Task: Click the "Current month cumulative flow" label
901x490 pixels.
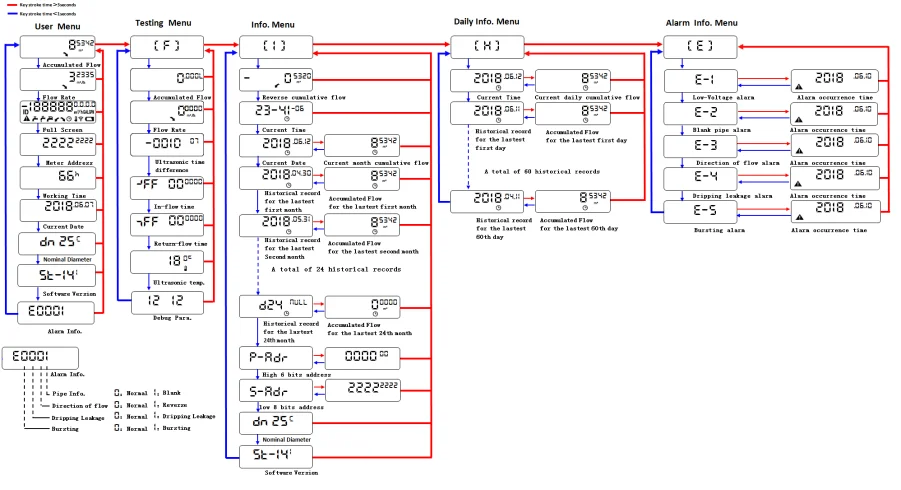Action: tap(376, 163)
